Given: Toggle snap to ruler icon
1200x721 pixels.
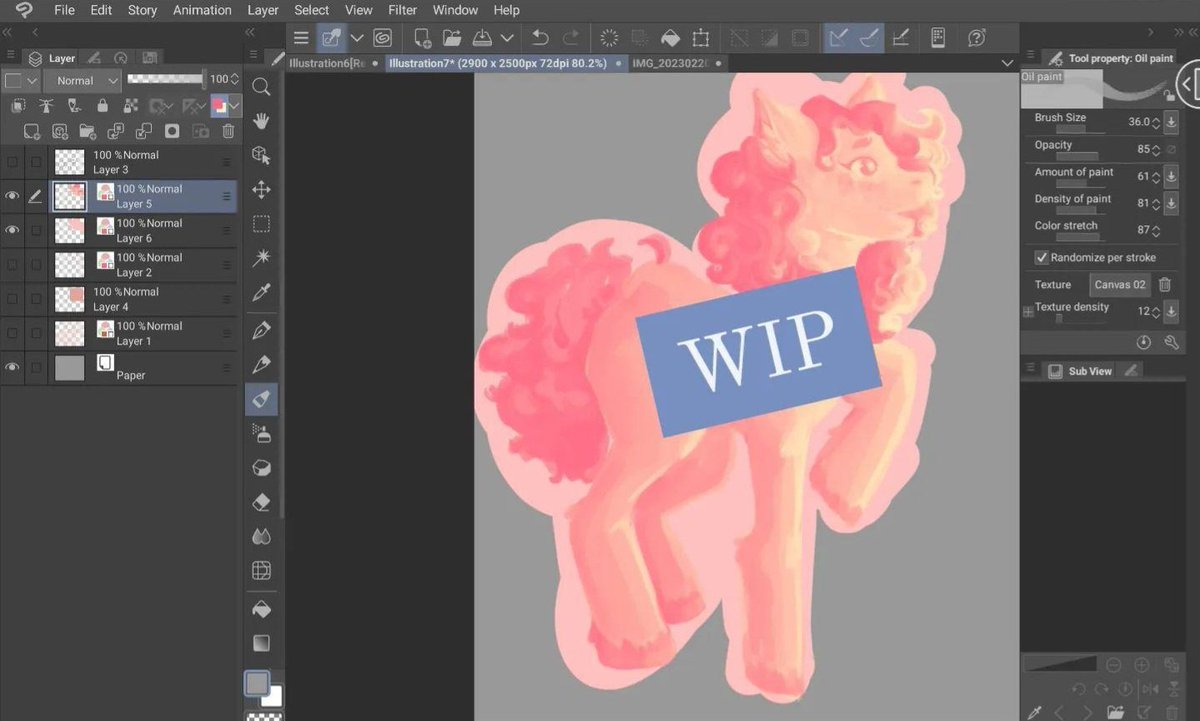Looking at the screenshot, I should [x=838, y=38].
